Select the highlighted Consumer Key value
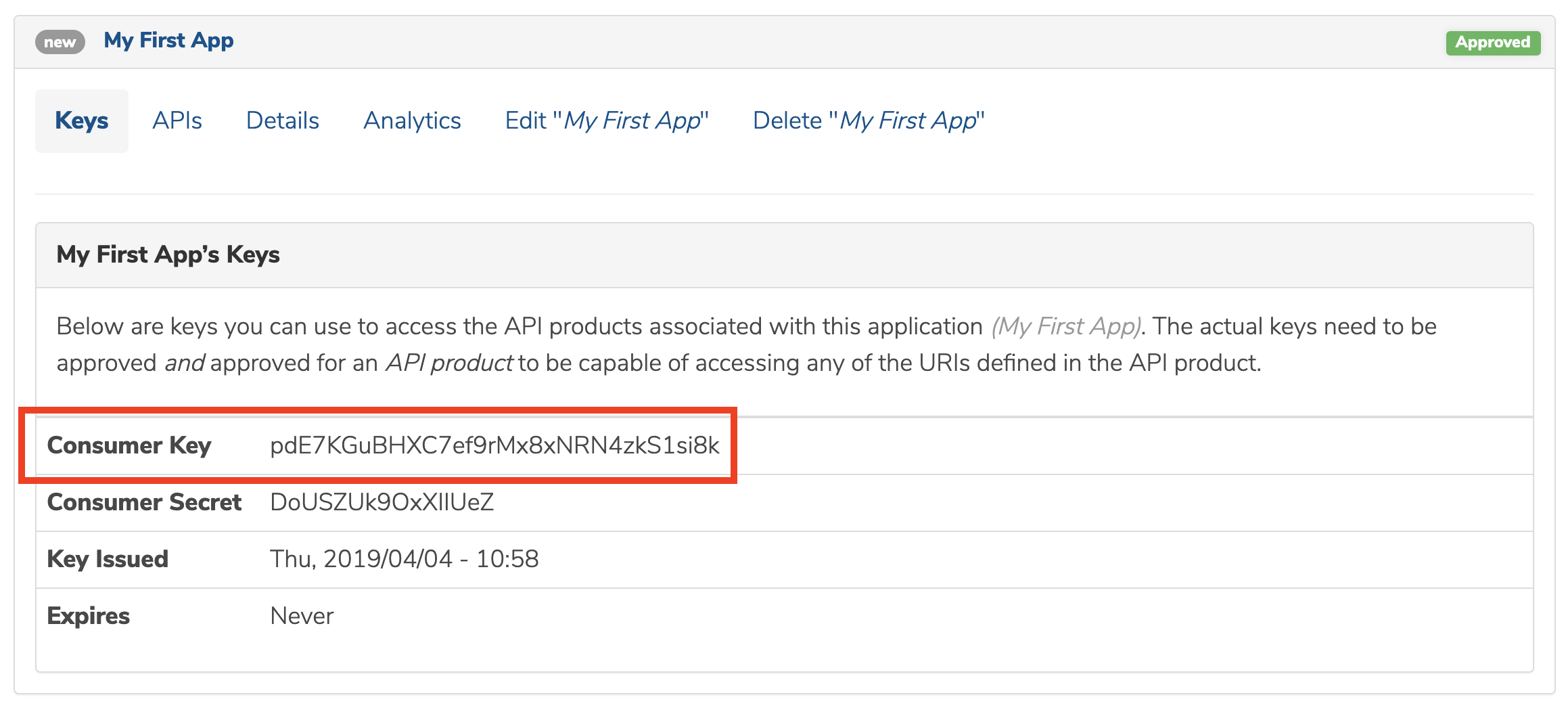Image resolution: width=1568 pixels, height=712 pixels. coord(495,446)
